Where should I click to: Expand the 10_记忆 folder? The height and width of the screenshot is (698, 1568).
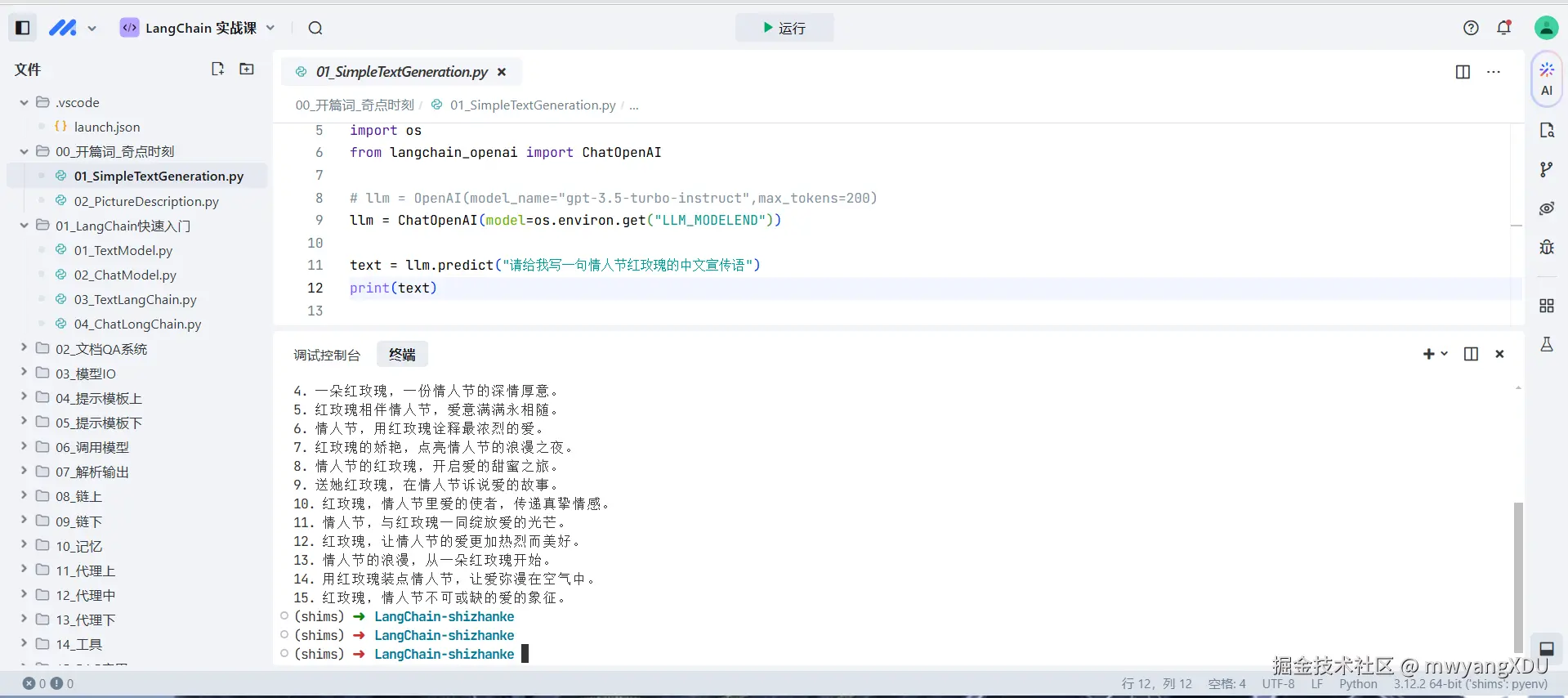(24, 545)
